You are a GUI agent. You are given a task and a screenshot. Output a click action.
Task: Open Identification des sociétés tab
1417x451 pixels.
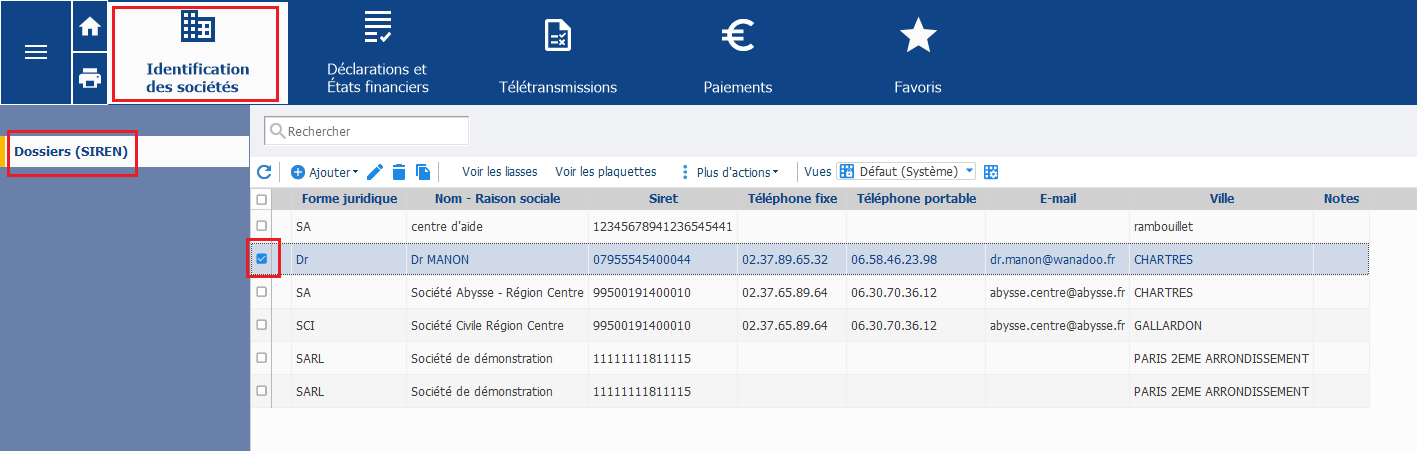197,52
